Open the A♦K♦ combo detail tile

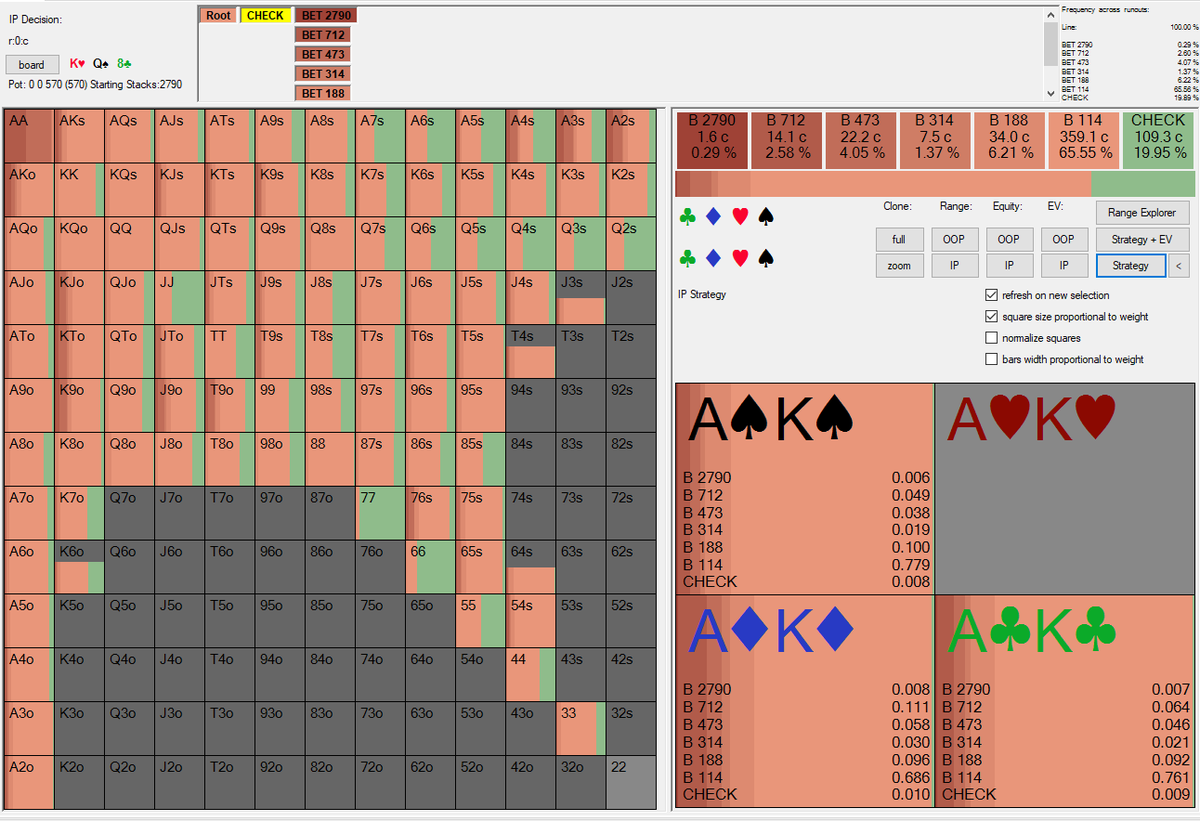click(x=805, y=701)
